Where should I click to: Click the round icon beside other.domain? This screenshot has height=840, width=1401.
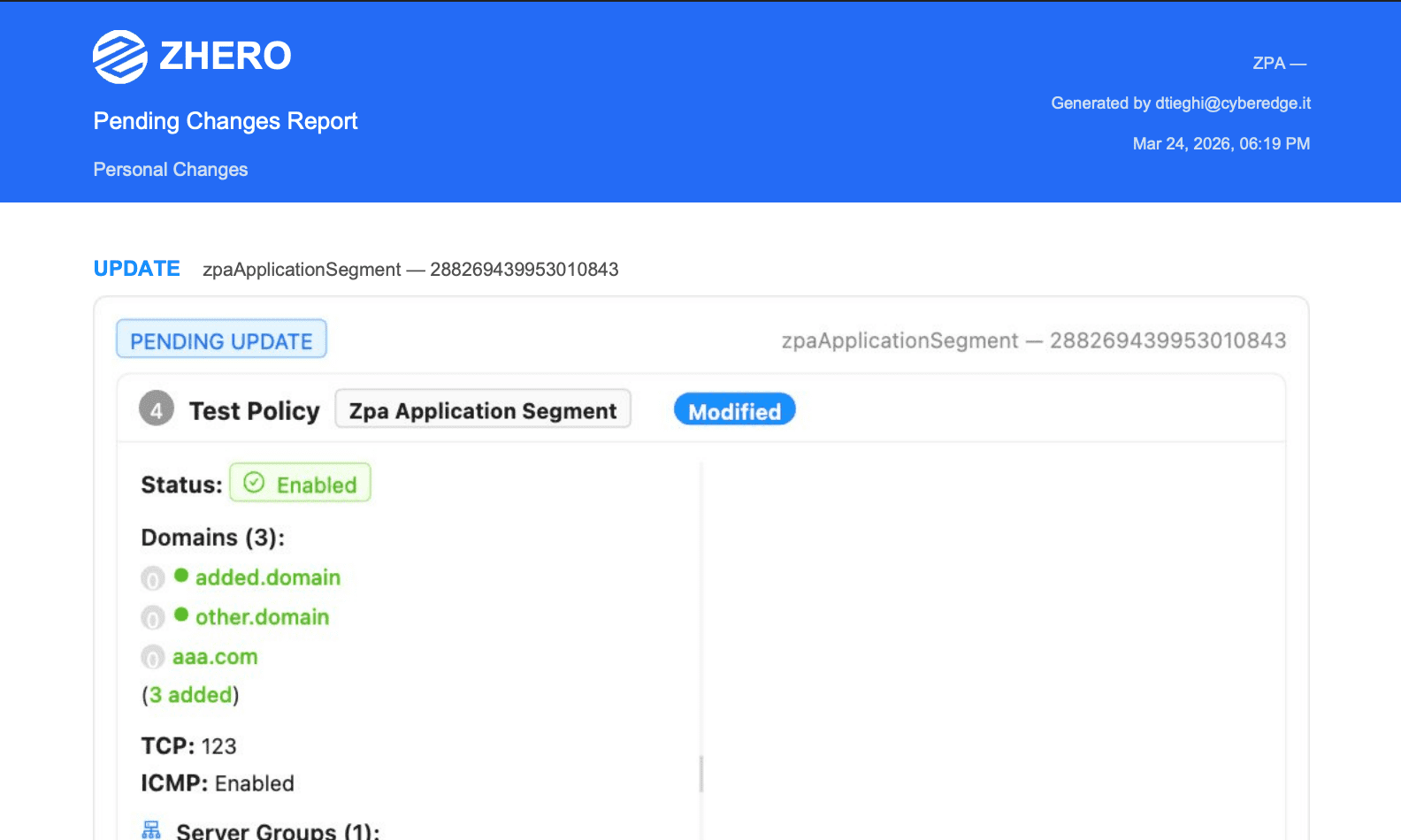[153, 618]
